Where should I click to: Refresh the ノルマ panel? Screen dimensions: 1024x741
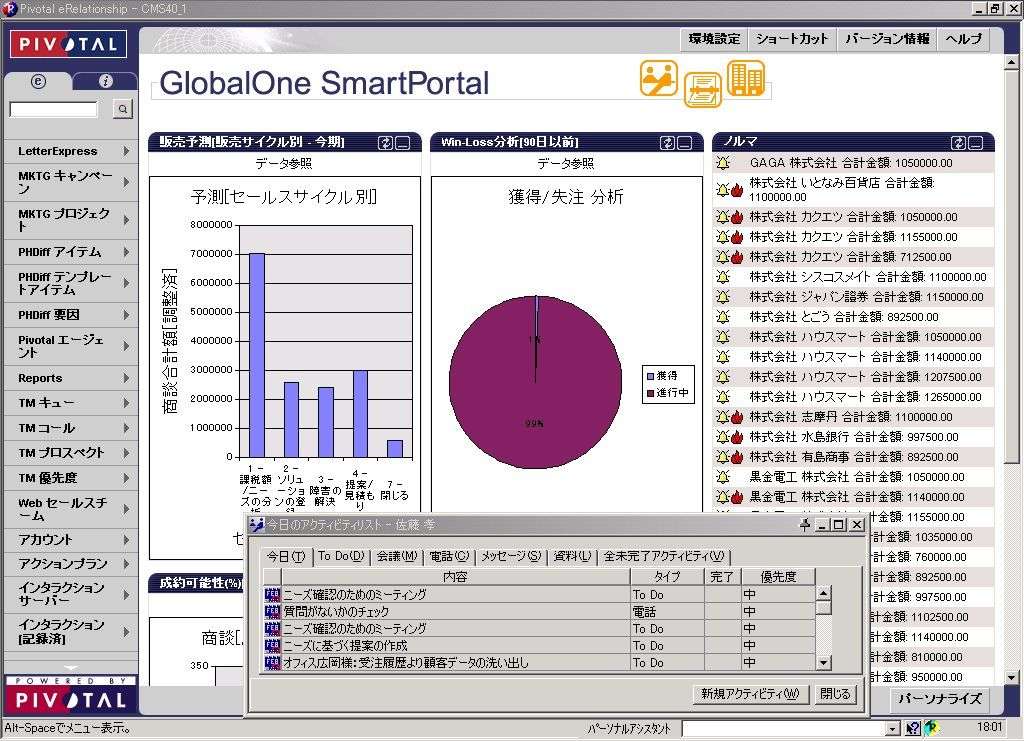pos(958,142)
